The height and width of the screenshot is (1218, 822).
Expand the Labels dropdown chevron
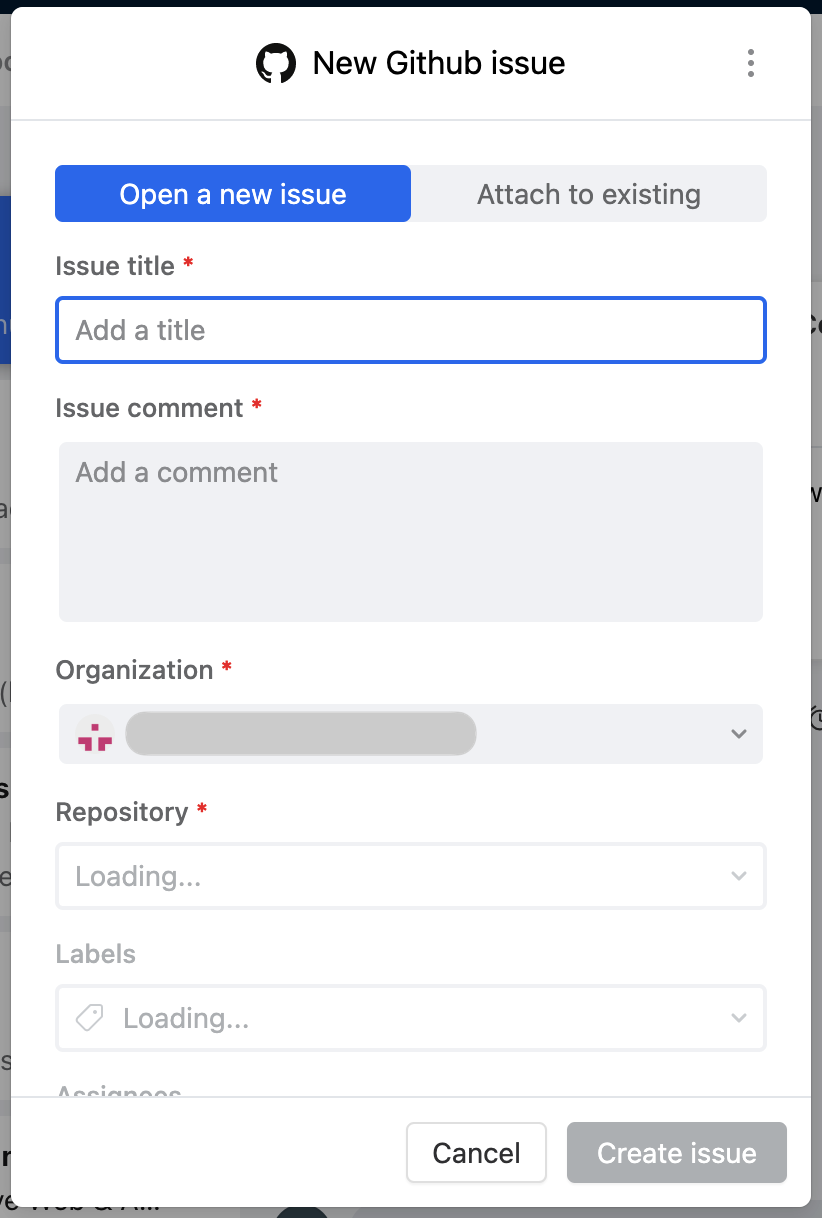point(739,1018)
